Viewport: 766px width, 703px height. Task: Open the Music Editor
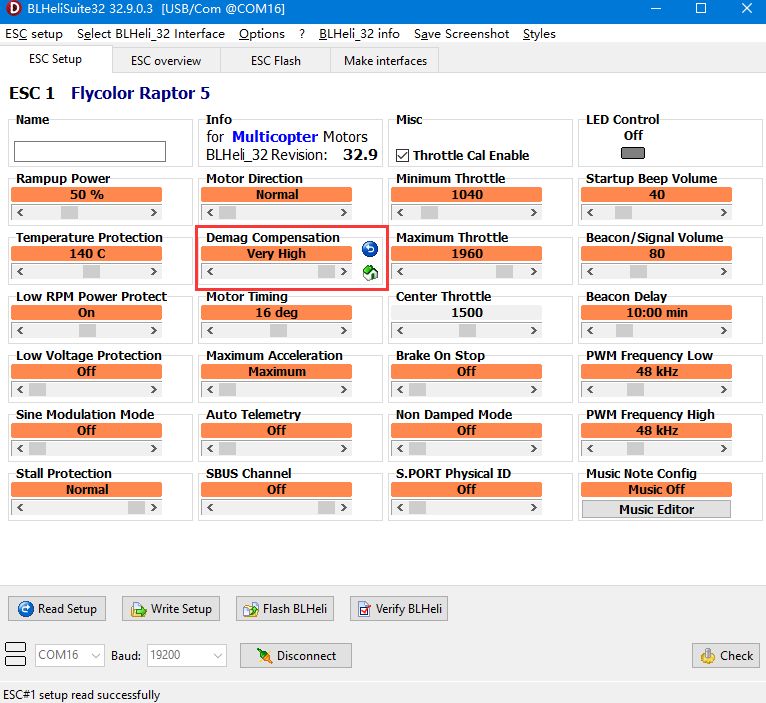[656, 509]
